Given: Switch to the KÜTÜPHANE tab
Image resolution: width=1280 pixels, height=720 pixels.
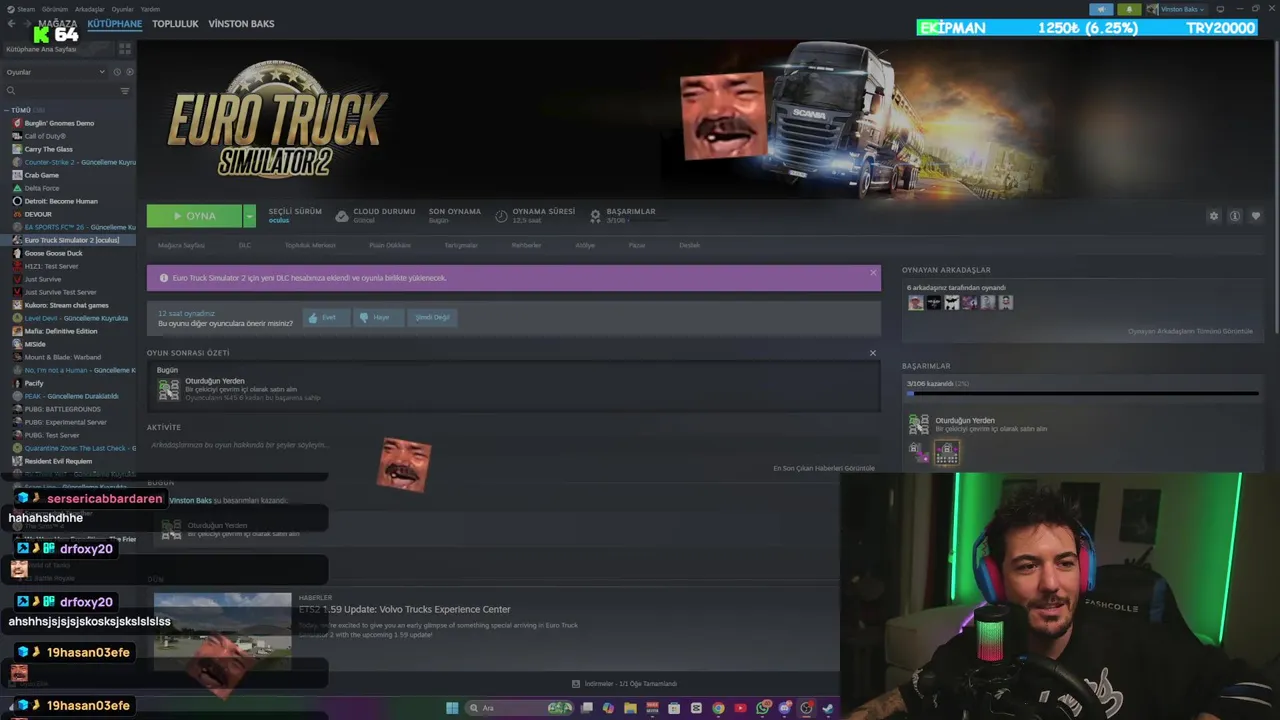Looking at the screenshot, I should tap(115, 24).
